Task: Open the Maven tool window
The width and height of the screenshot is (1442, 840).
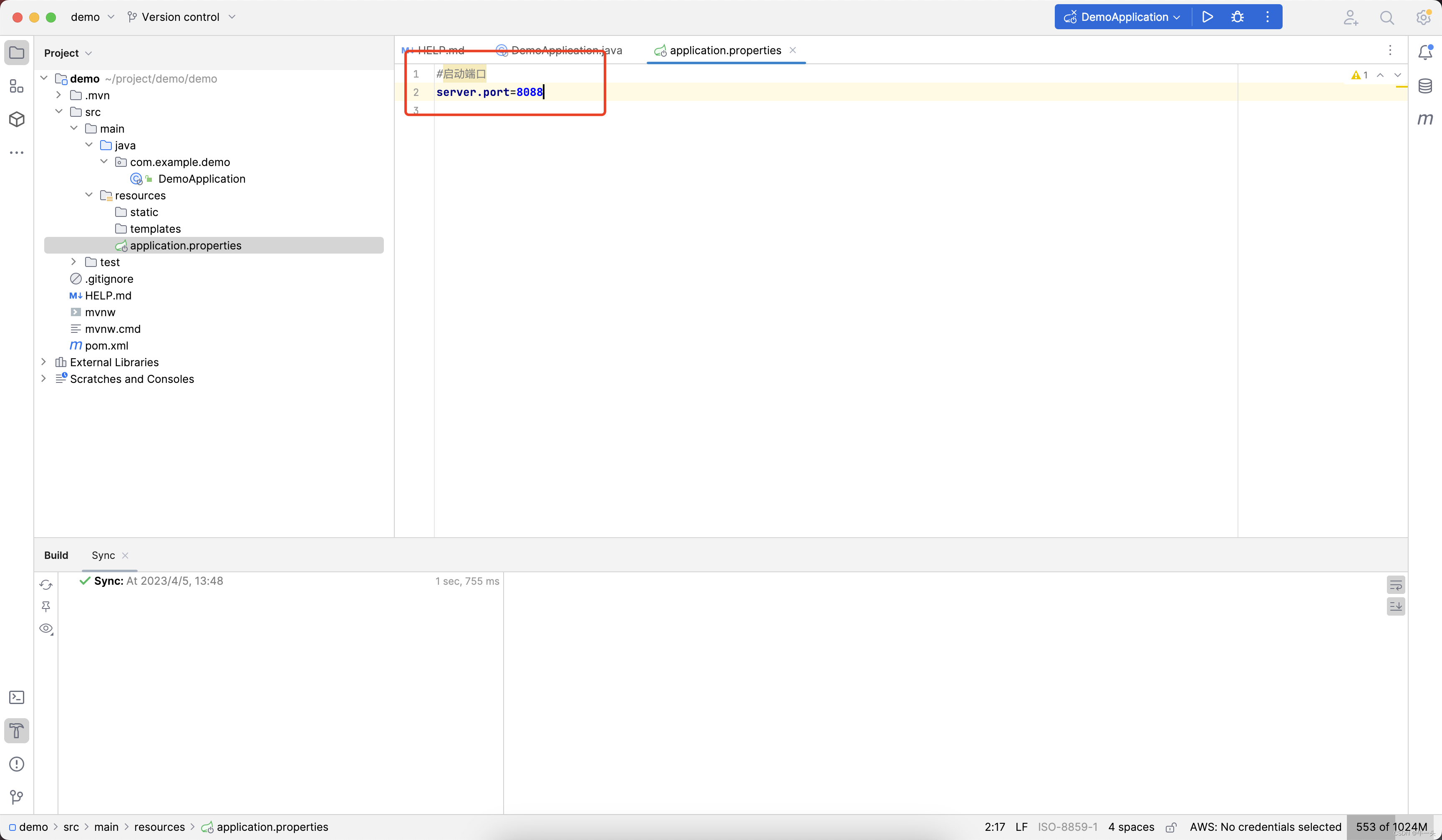Action: click(x=1425, y=119)
